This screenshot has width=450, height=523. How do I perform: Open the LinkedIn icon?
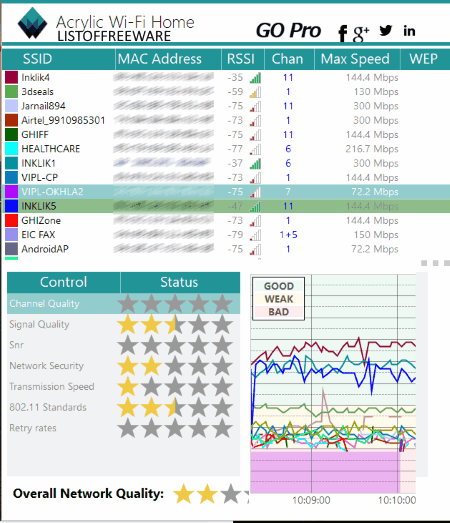[x=409, y=31]
